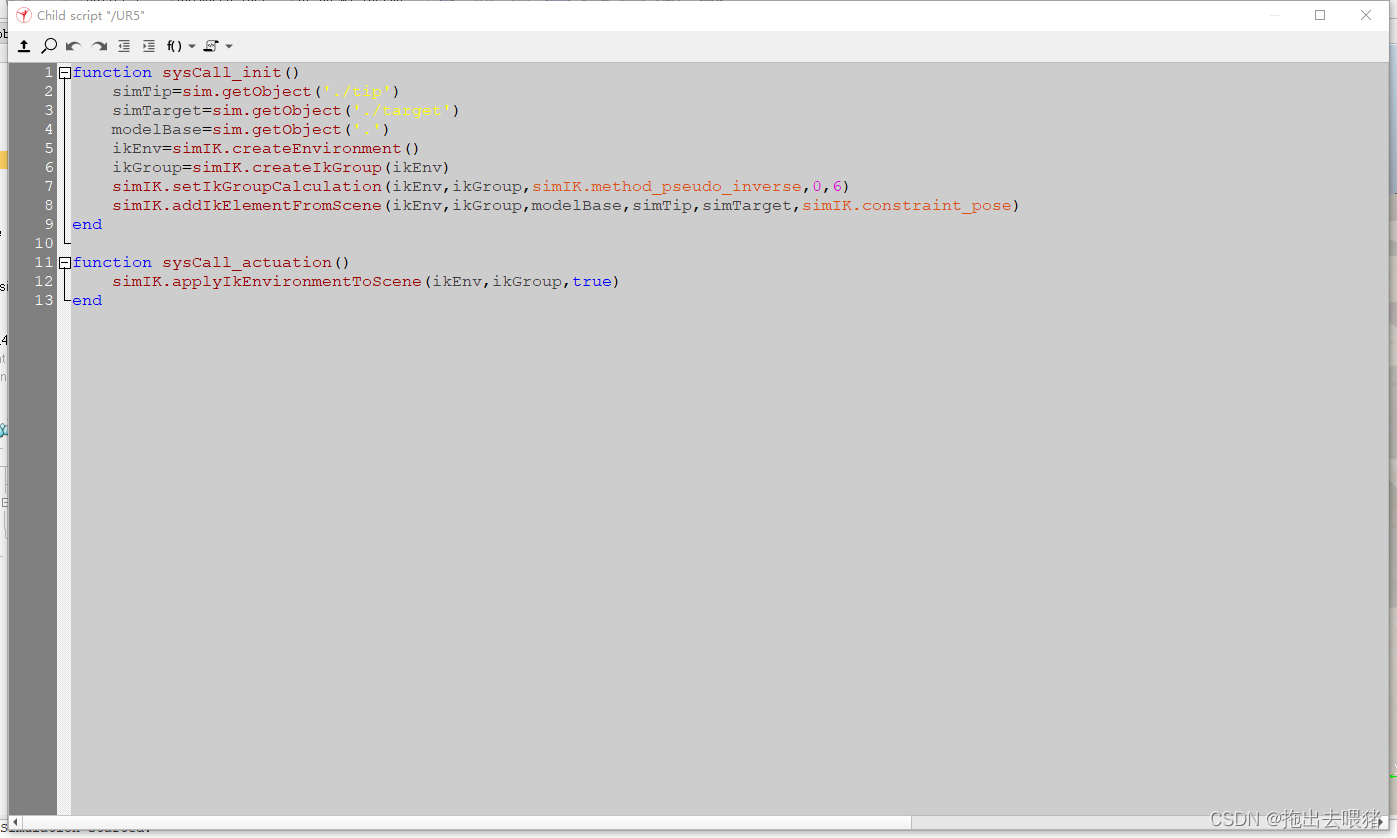Click the undo icon on the toolbar

point(71,46)
